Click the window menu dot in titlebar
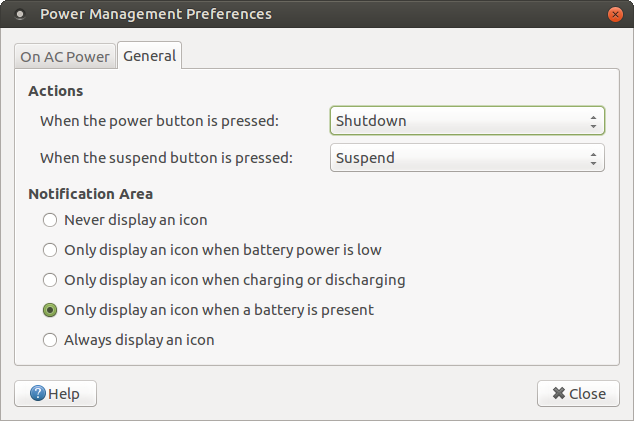 pyautogui.click(x=19, y=15)
